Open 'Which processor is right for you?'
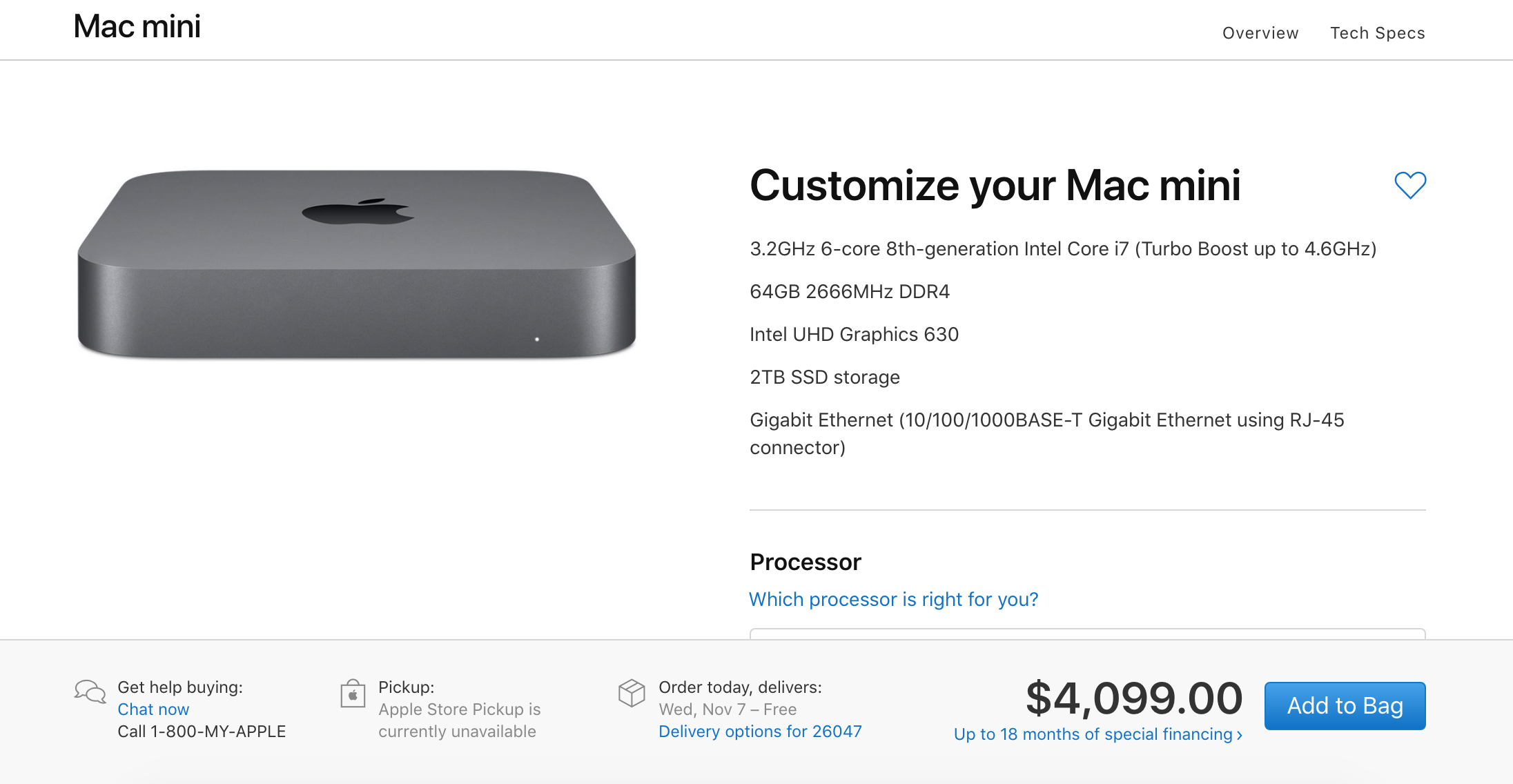Image resolution: width=1513 pixels, height=784 pixels. click(893, 599)
